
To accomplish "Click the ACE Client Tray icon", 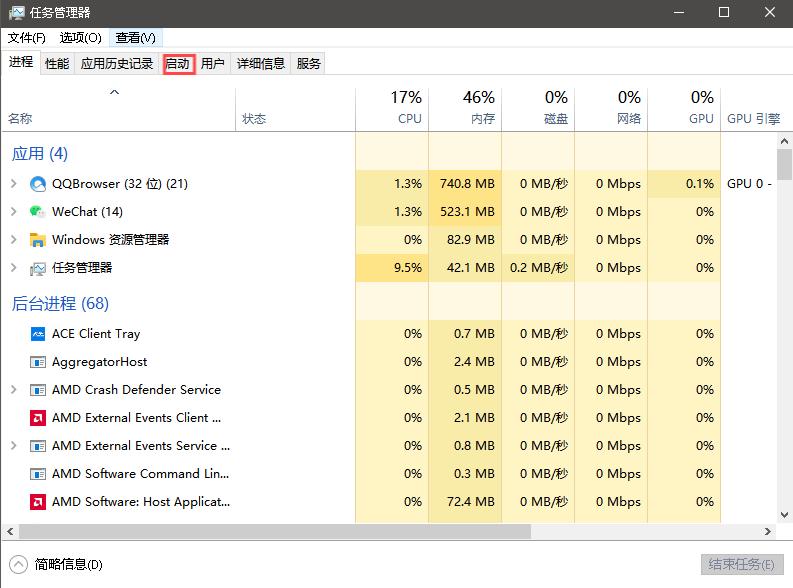I will pos(38,334).
